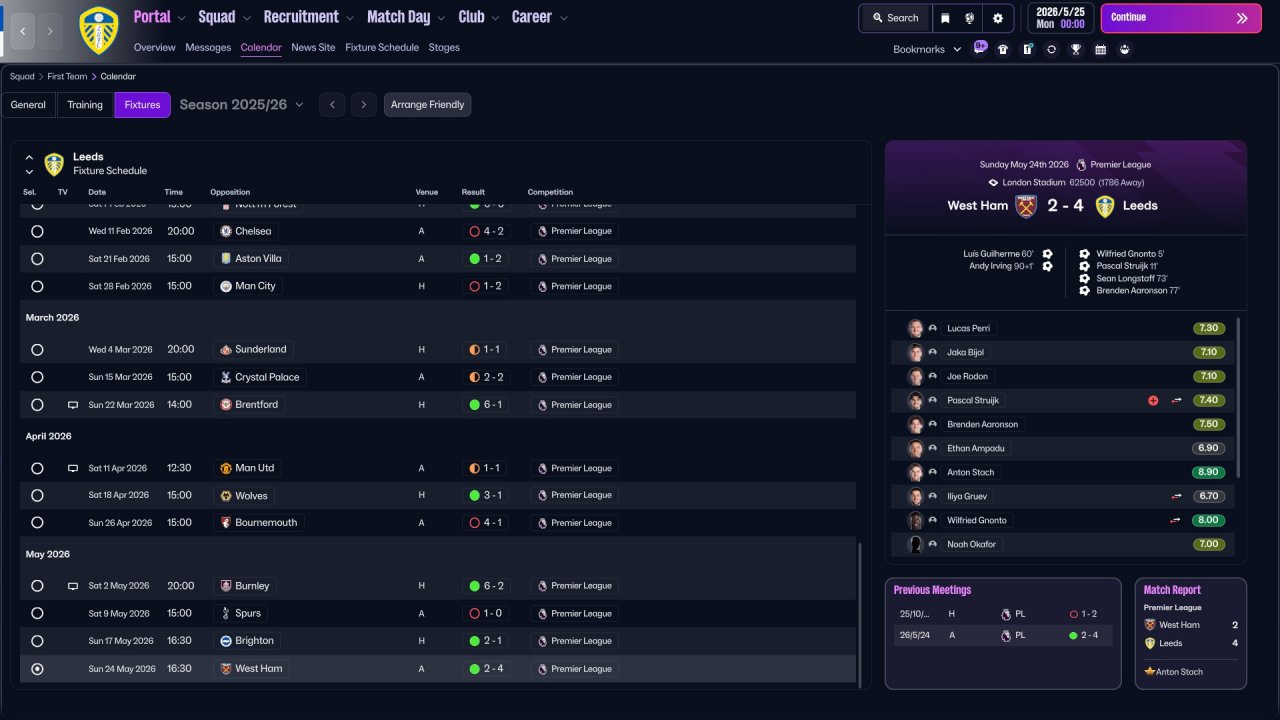
Task: Click the date and time display
Action: coord(1060,18)
